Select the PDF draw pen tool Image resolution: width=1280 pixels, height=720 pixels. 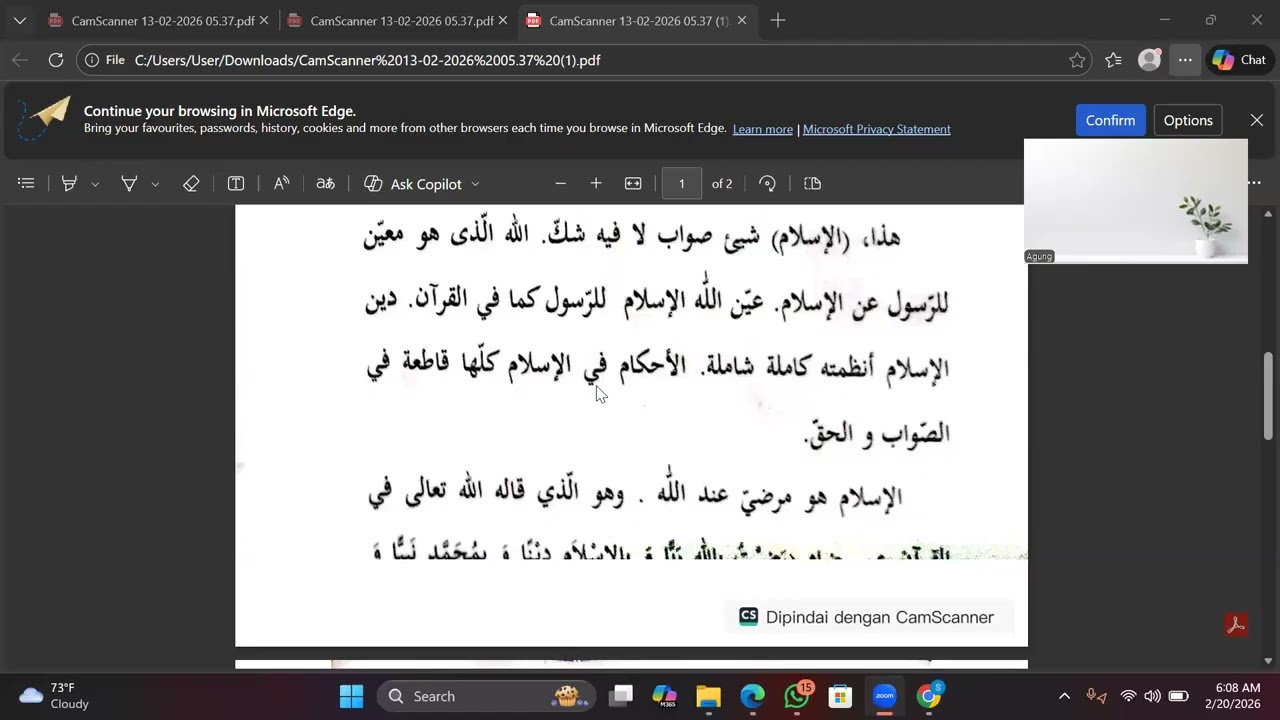click(129, 183)
